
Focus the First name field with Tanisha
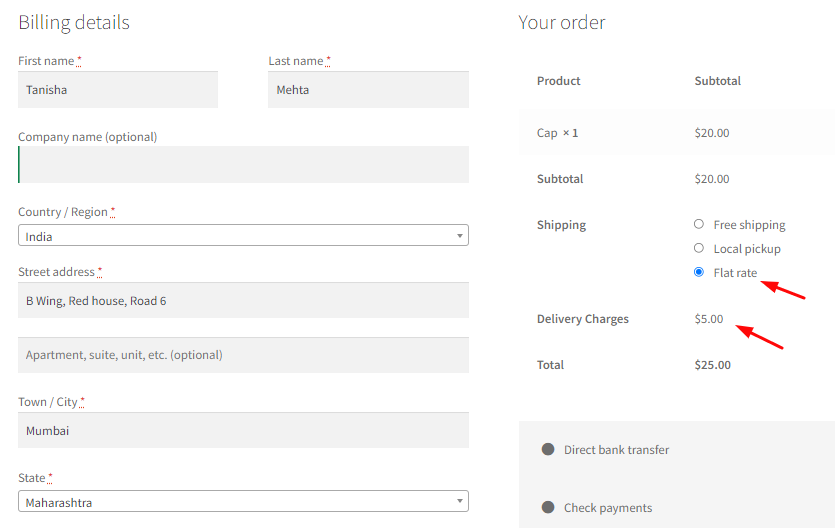[118, 89]
